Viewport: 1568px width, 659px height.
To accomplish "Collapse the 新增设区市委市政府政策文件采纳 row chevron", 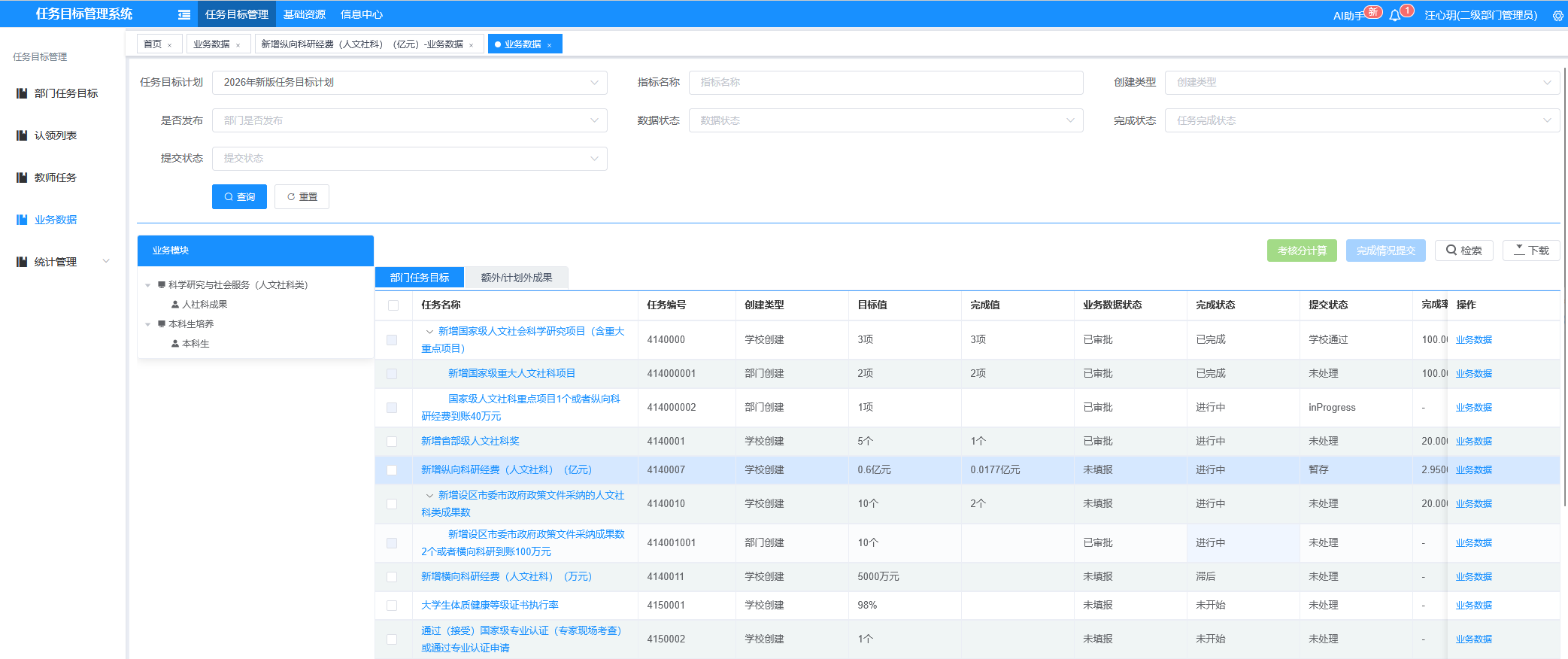I will click(429, 496).
